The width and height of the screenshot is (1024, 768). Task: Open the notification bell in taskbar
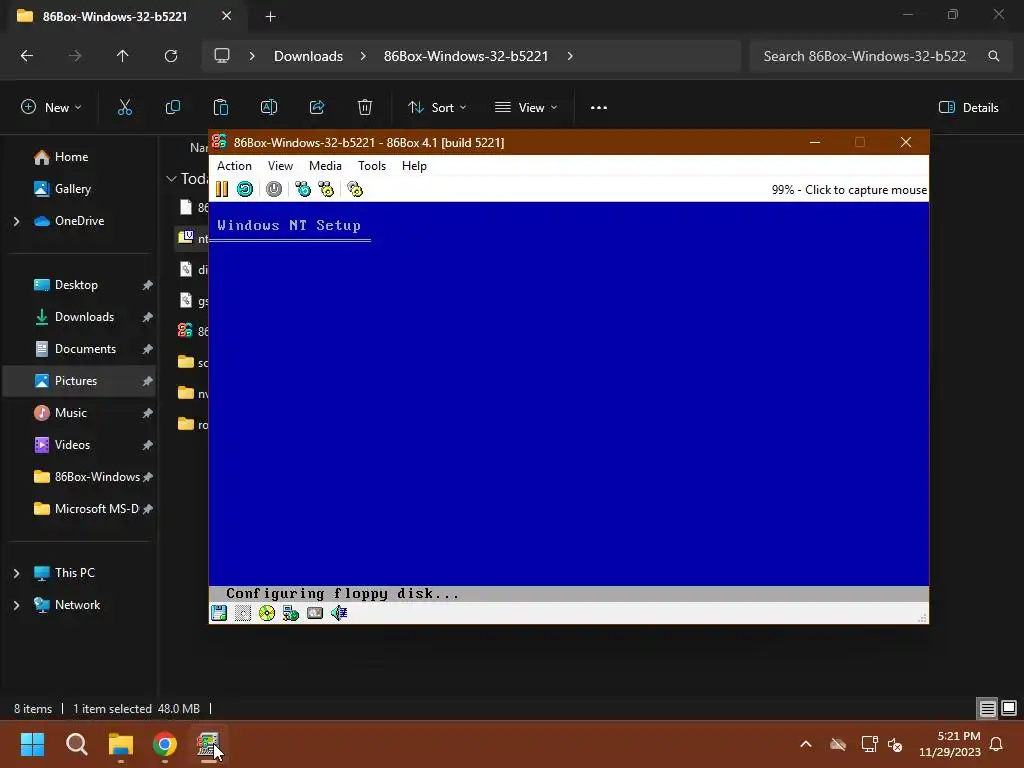tap(996, 744)
